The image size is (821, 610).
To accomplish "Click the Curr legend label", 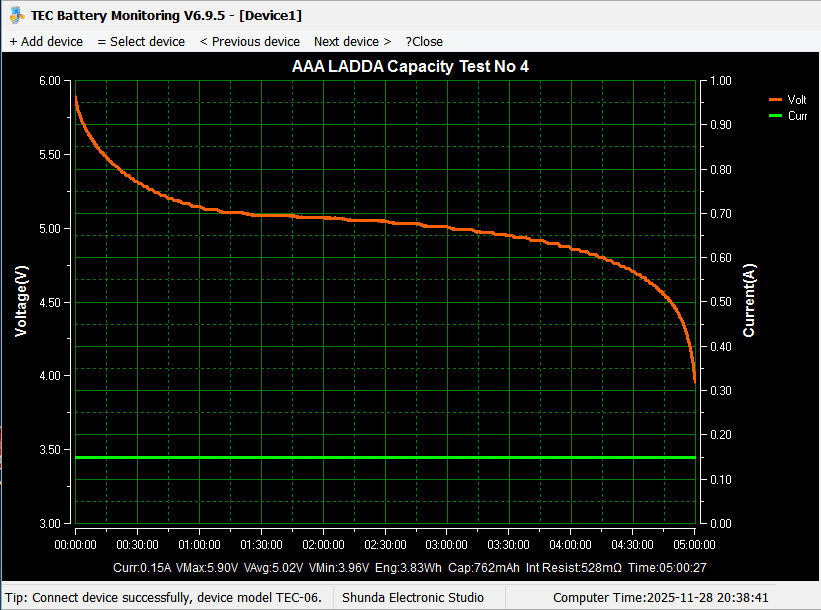I will click(797, 116).
